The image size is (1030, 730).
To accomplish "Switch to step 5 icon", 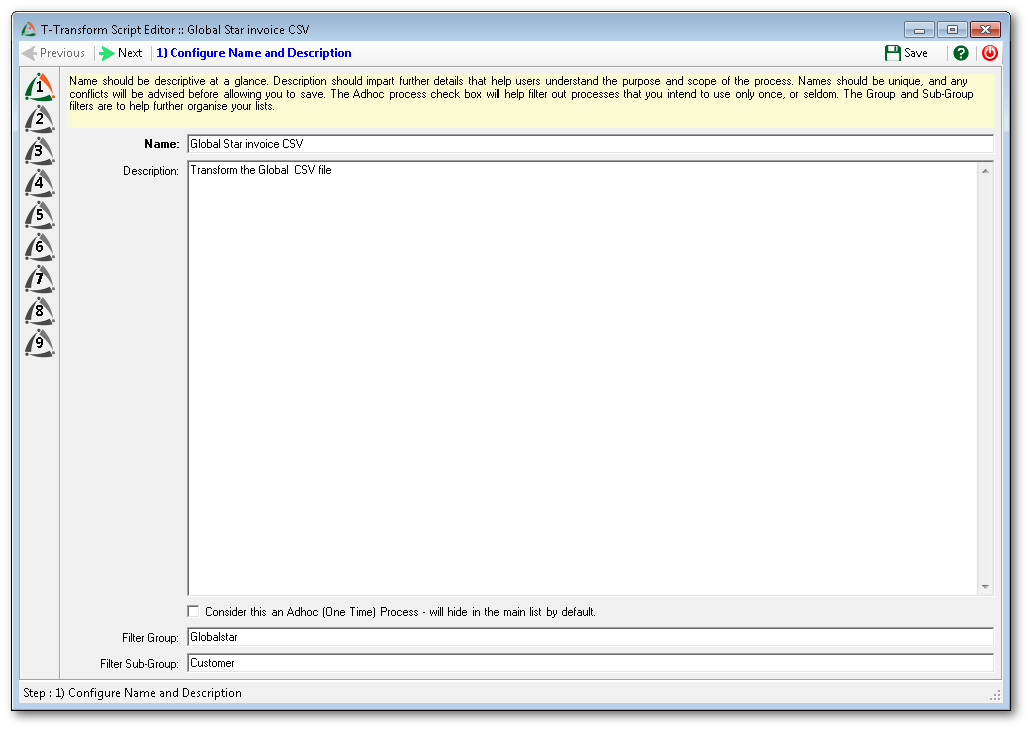I will point(39,216).
